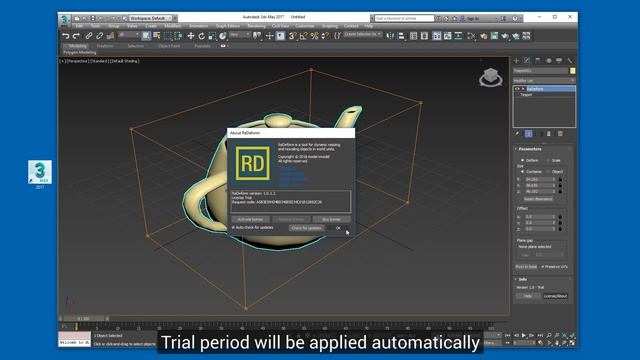Image resolution: width=640 pixels, height=360 pixels.
Task: Select the Container size radio button
Action: (522, 171)
